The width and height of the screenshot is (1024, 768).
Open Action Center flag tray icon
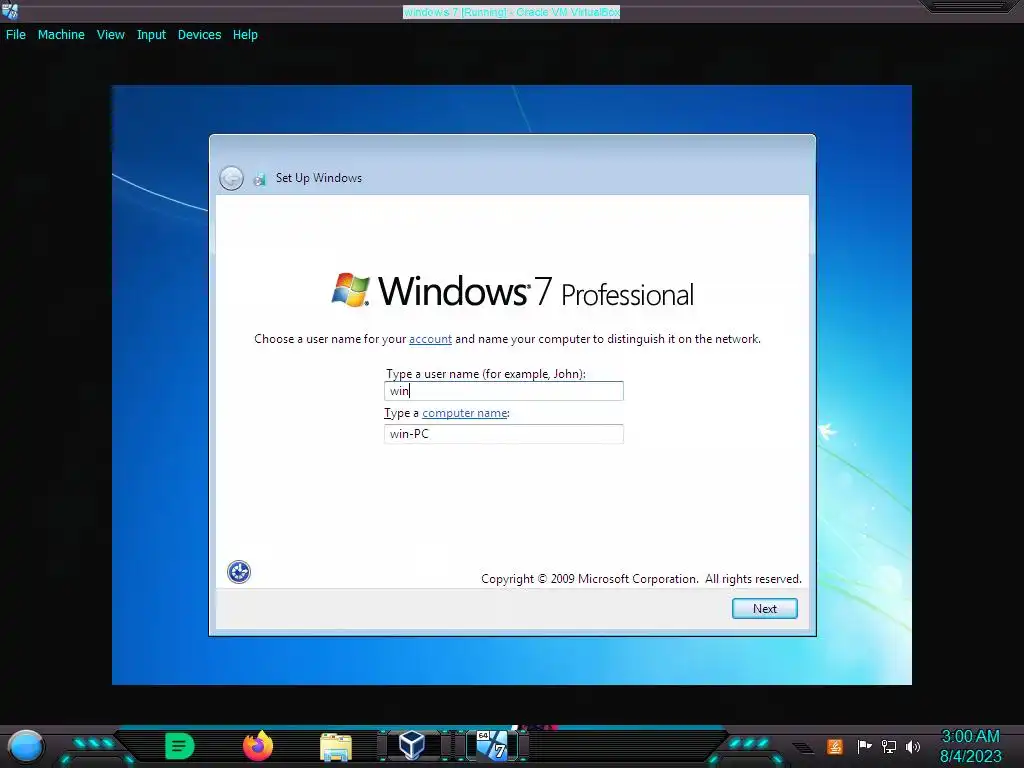864,746
